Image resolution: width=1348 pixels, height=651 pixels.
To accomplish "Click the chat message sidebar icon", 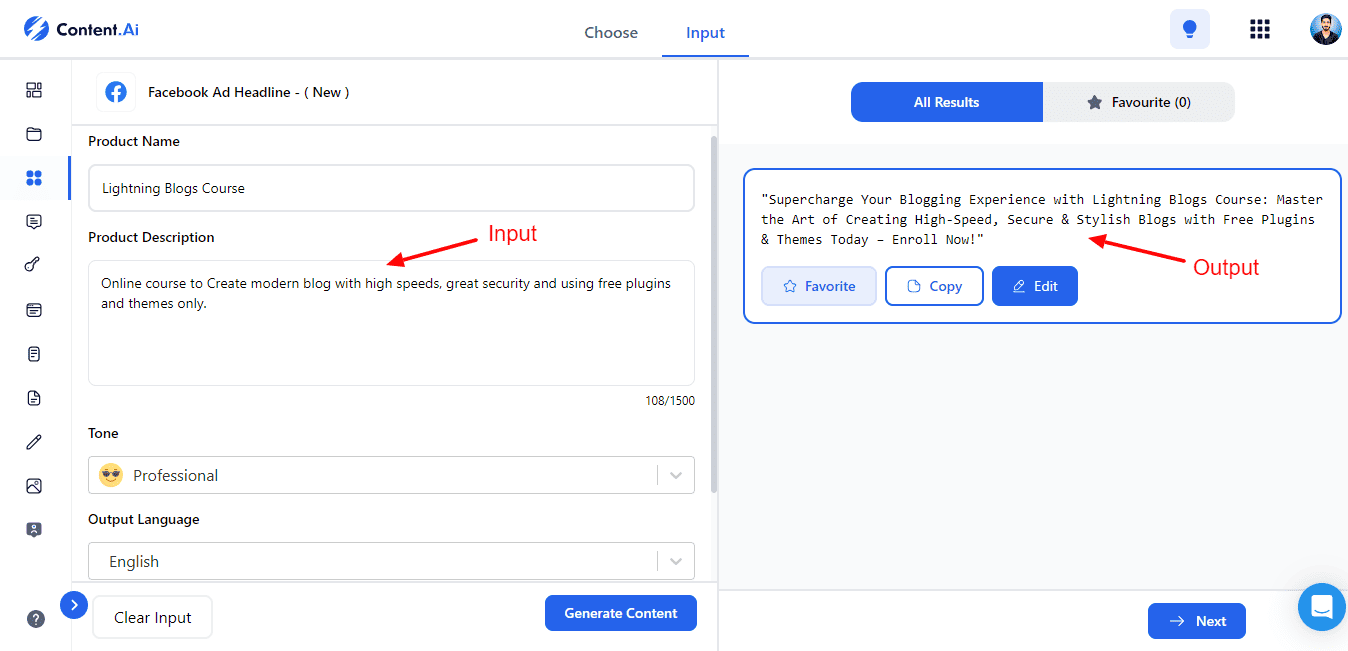I will tap(34, 222).
